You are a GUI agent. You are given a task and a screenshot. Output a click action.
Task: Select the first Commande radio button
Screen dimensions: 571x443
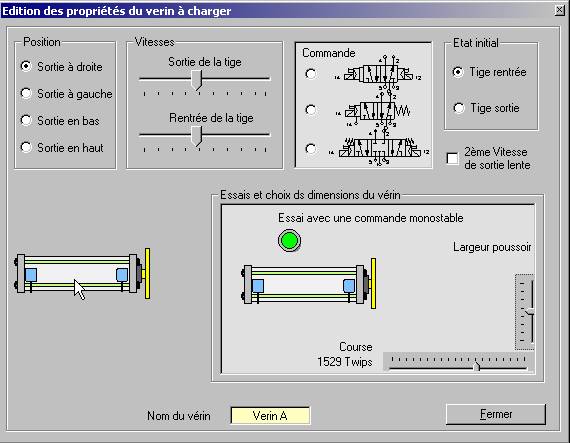(x=311, y=74)
